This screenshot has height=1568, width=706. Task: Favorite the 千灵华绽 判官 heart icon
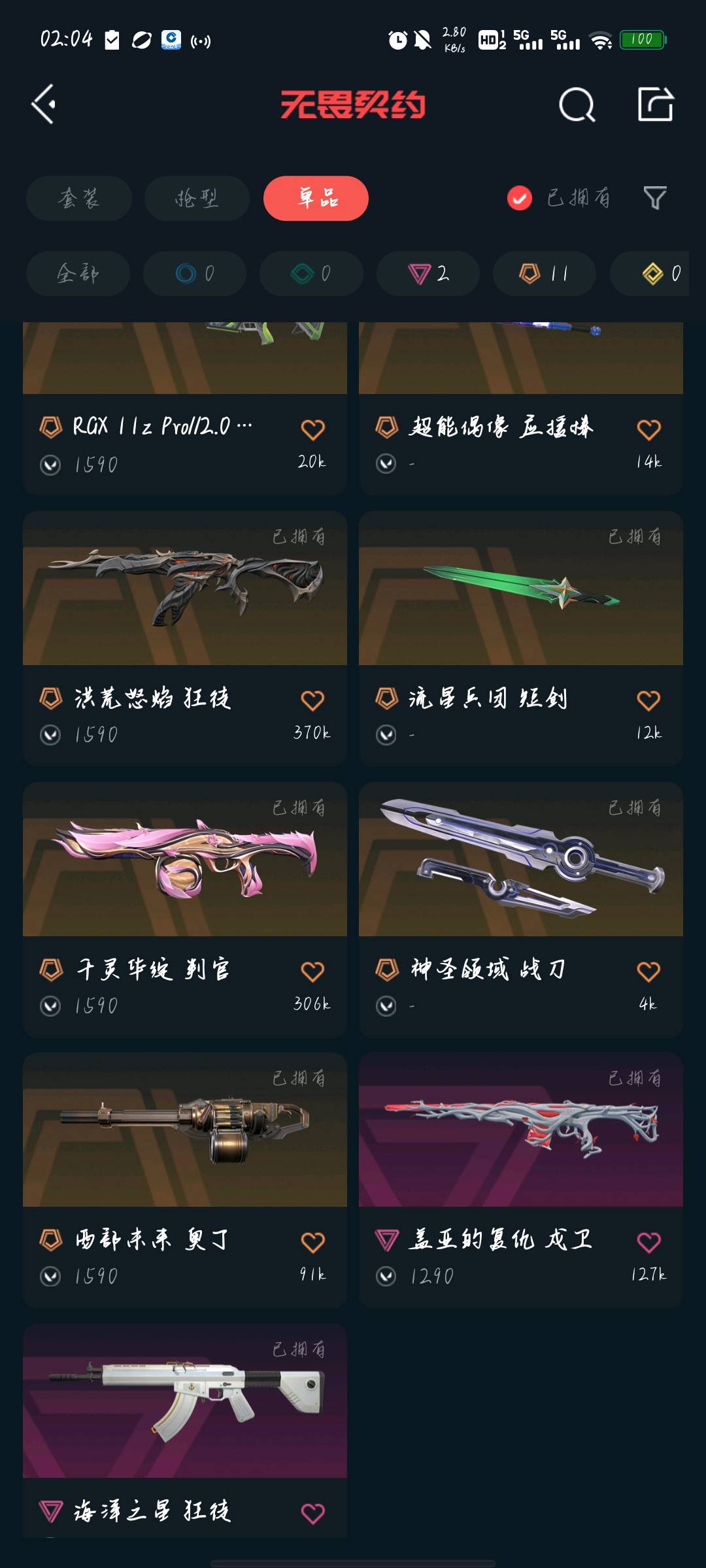click(x=312, y=972)
